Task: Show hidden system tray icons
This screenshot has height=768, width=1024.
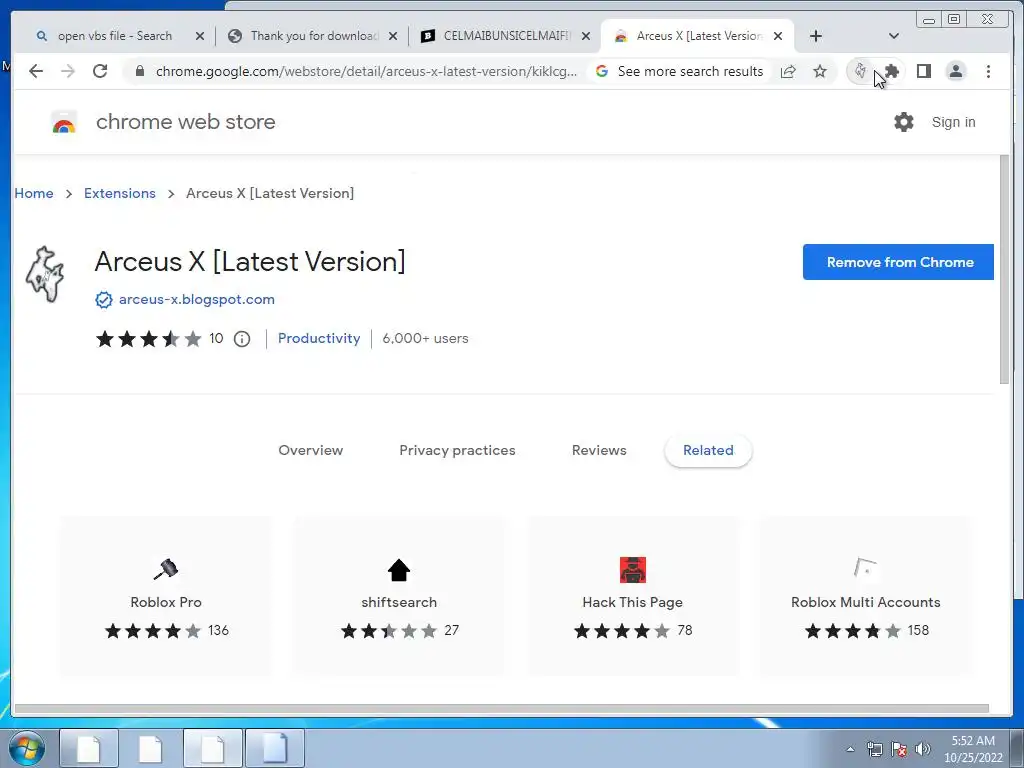Action: click(850, 750)
